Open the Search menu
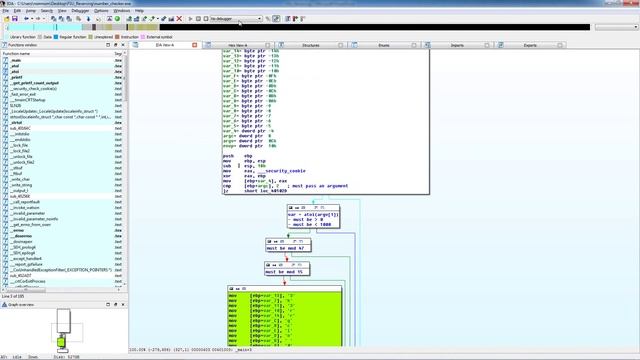The image size is (640, 360). [x=47, y=11]
